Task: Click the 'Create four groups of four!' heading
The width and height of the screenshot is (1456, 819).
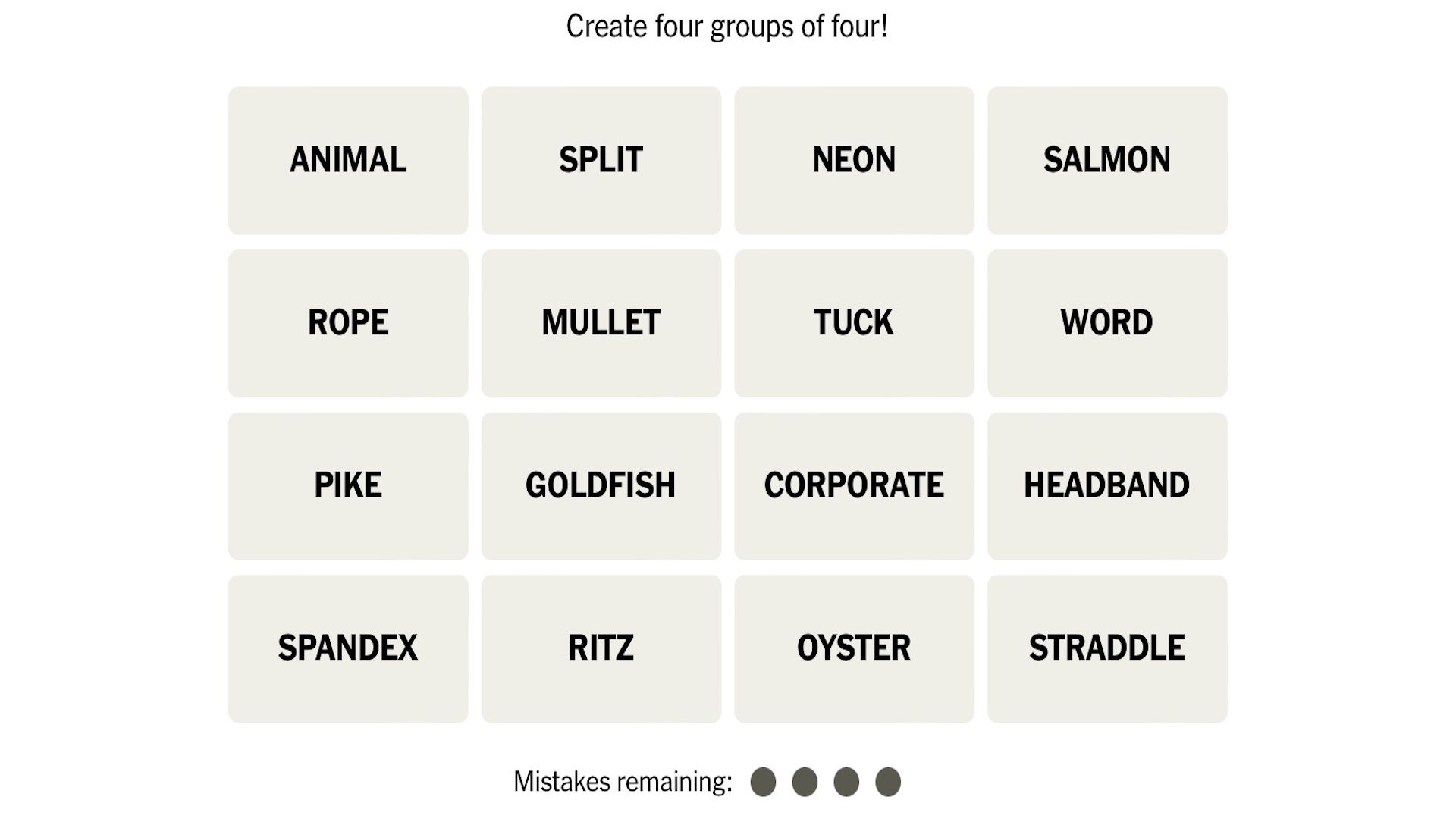Action: click(x=726, y=27)
